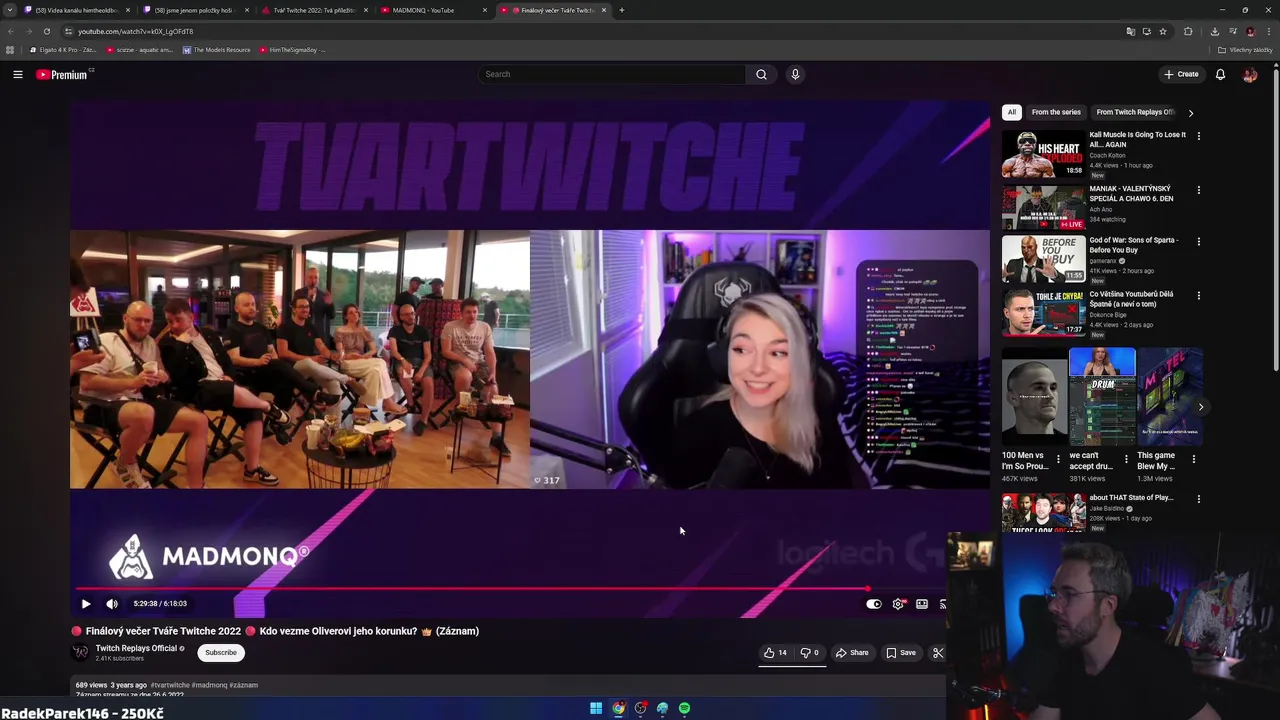Image resolution: width=1280 pixels, height=720 pixels.
Task: Dislike the video with thumbs down
Action: 810,653
